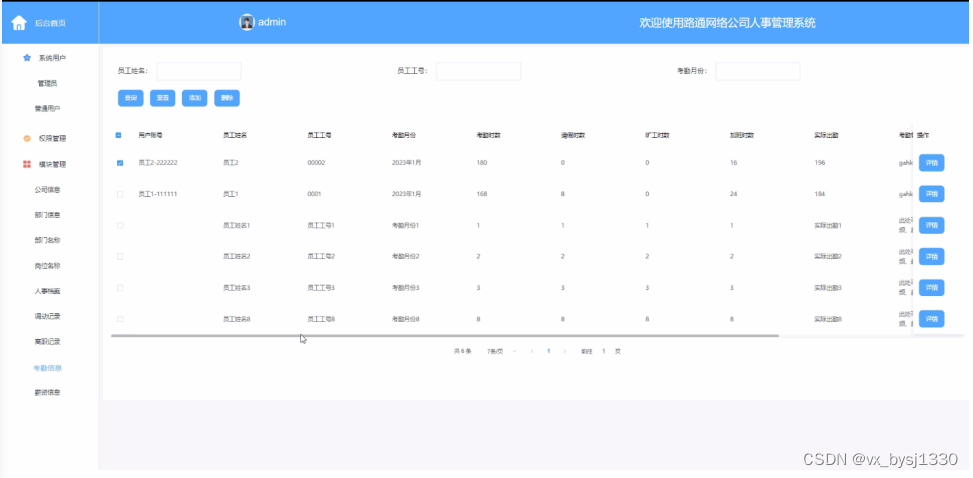The width and height of the screenshot is (973, 478).
Task: Open 详情 for the 员工姓名1 row
Action: point(931,225)
